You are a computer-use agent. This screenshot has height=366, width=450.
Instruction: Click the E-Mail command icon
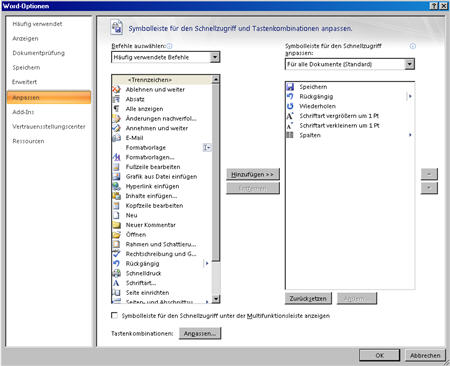[x=116, y=138]
